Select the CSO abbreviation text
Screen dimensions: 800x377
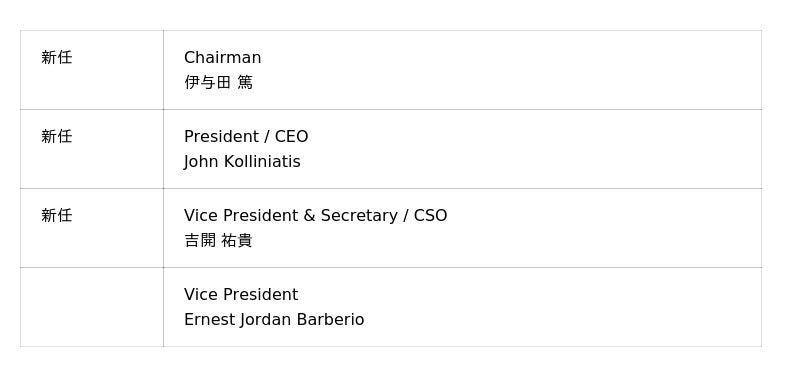[x=430, y=216]
